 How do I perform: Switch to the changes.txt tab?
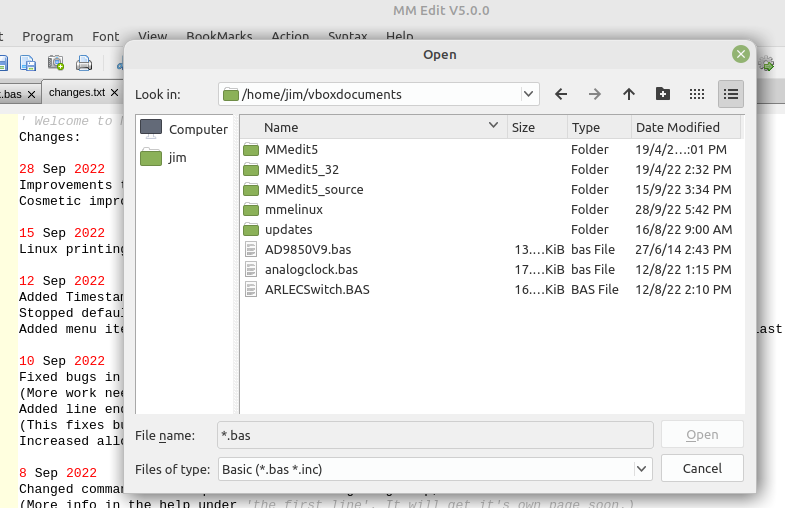(x=77, y=93)
